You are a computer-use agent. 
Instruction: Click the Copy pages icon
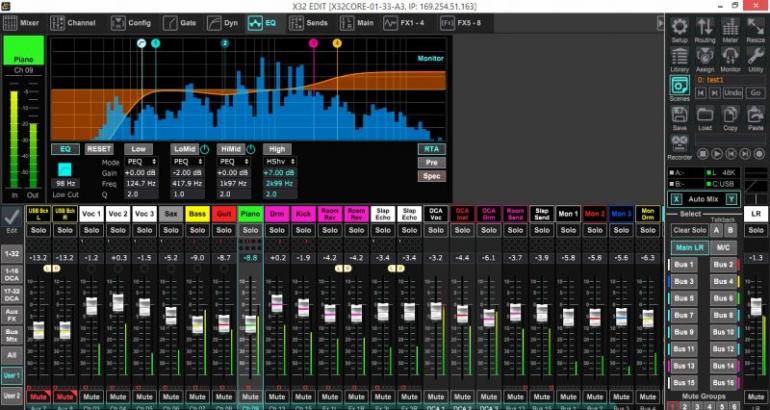[x=730, y=115]
